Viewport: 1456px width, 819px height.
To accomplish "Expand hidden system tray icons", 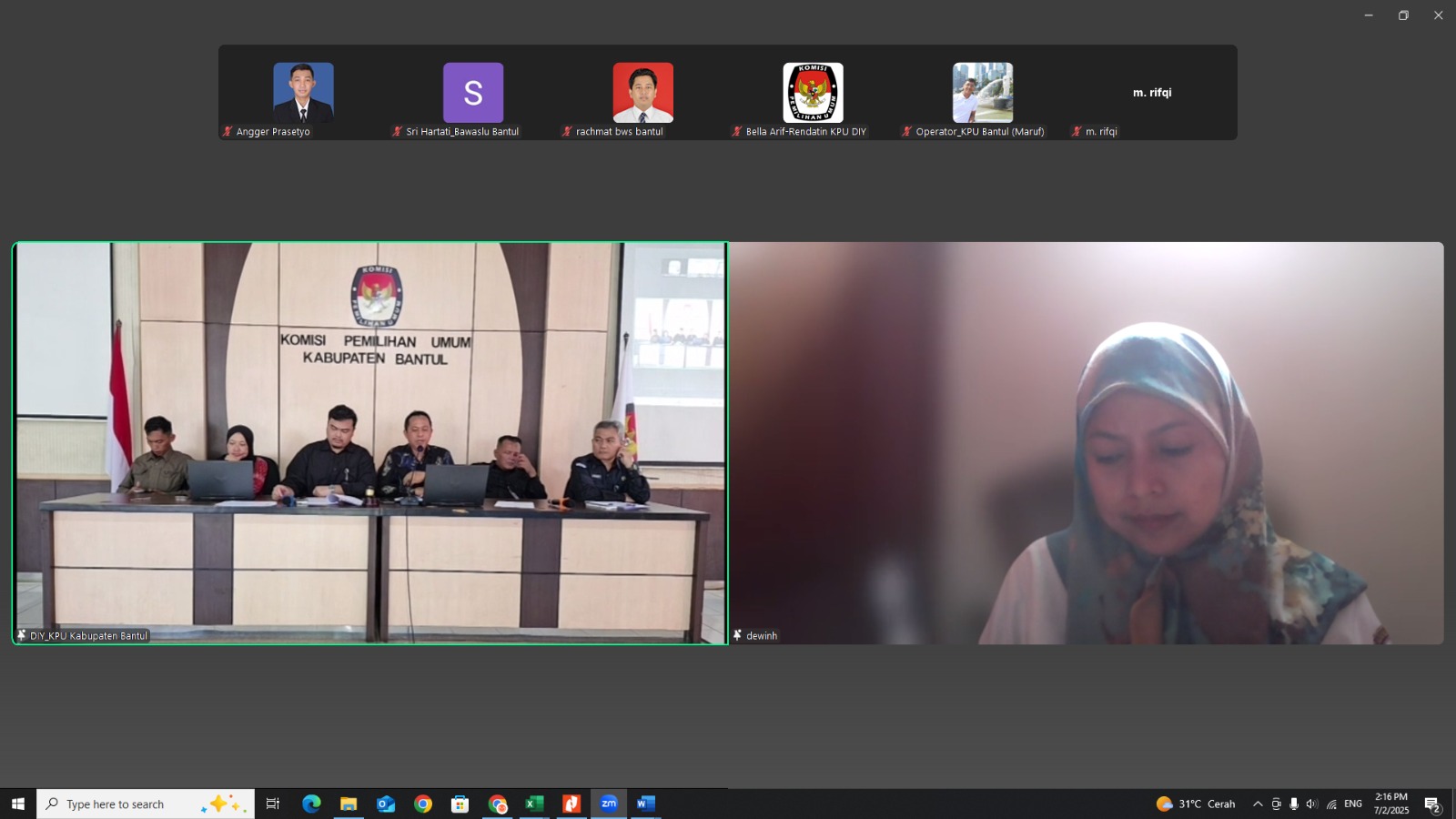I will 1258,804.
